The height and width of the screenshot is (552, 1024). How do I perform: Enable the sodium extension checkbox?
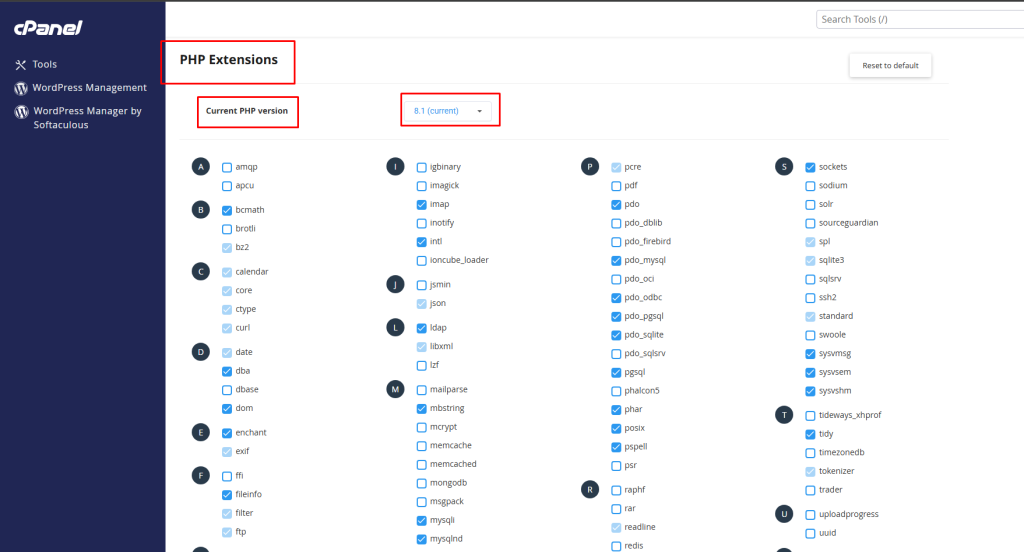point(810,186)
